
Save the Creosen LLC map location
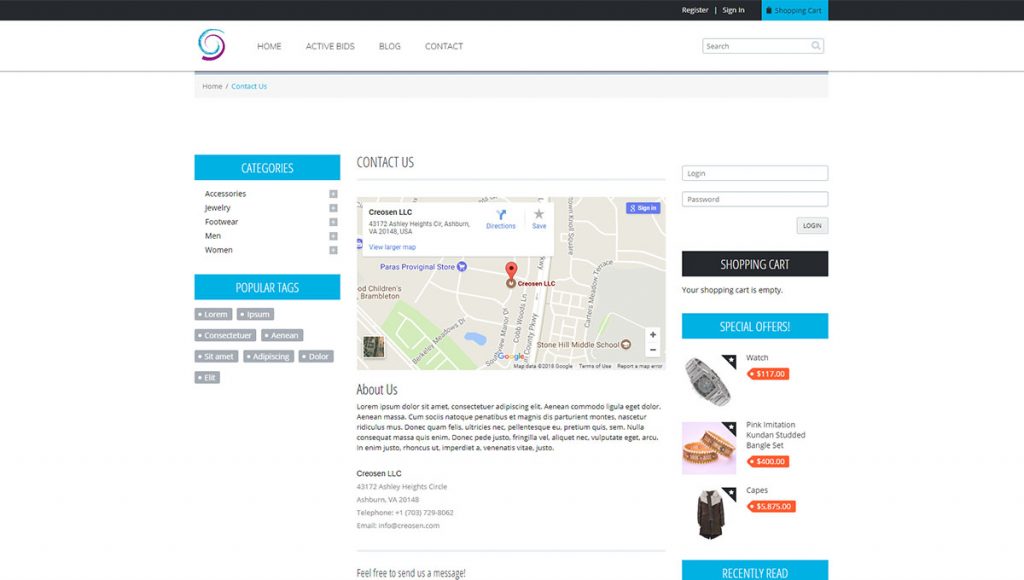pos(539,219)
